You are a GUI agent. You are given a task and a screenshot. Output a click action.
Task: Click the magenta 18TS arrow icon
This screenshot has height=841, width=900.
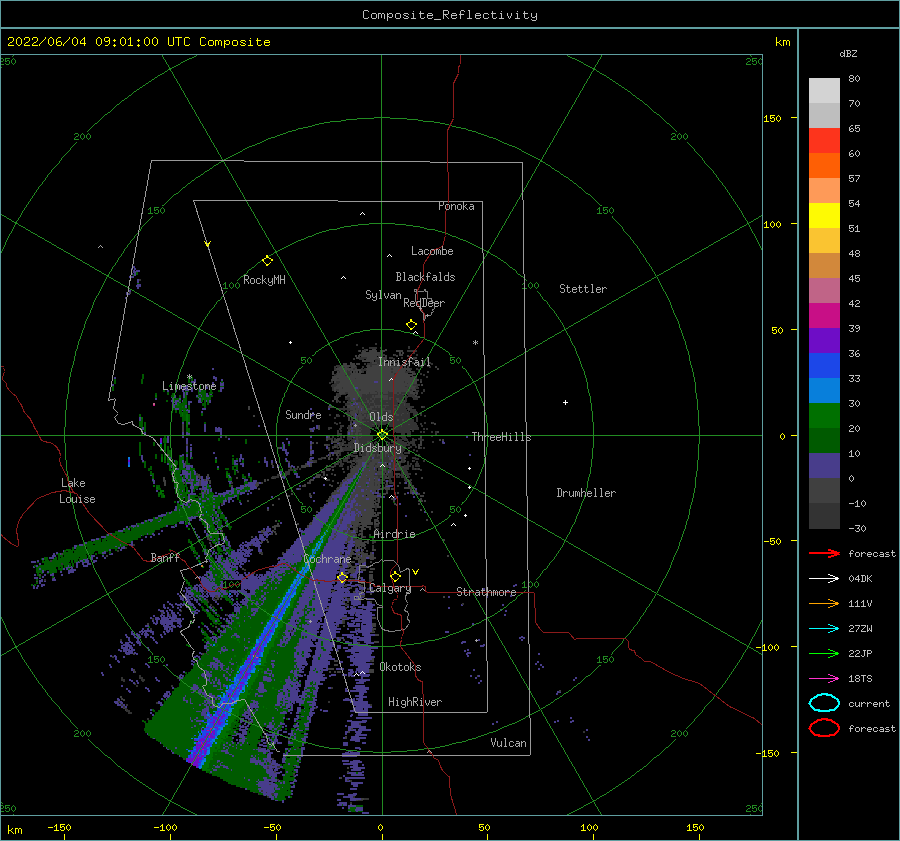824,679
